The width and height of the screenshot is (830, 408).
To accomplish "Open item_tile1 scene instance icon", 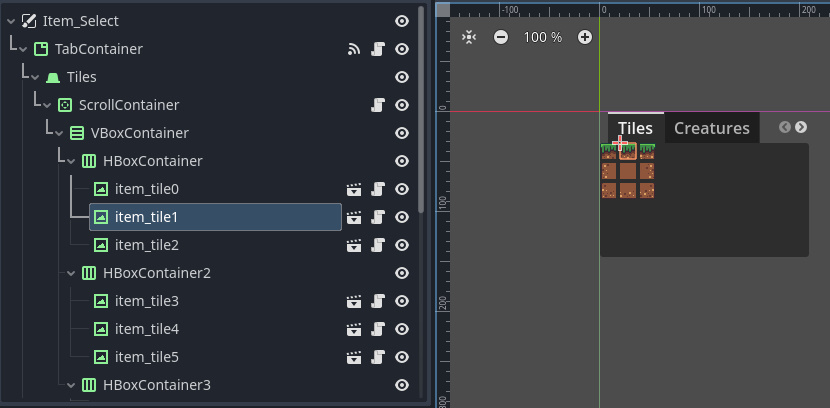I will [354, 217].
